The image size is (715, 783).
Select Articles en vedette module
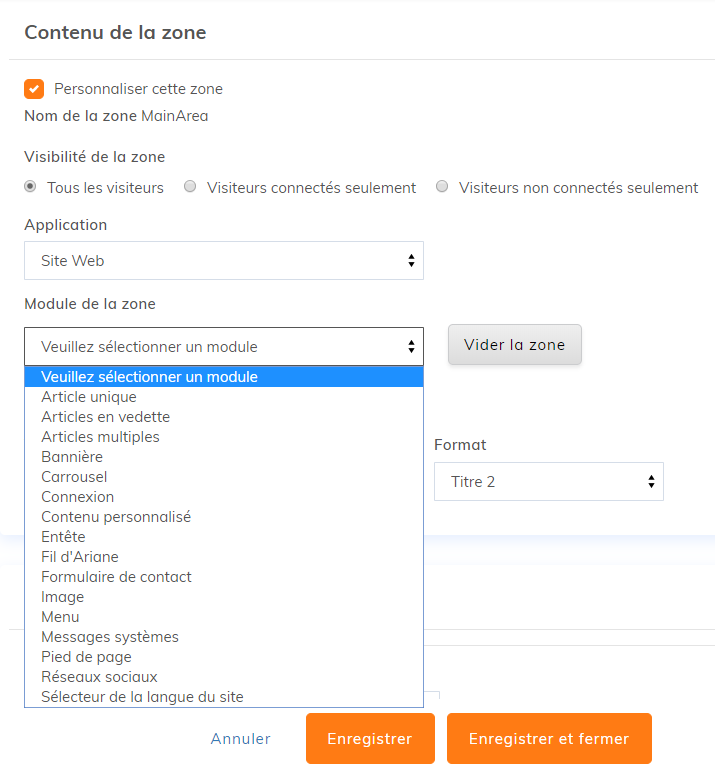coord(105,417)
